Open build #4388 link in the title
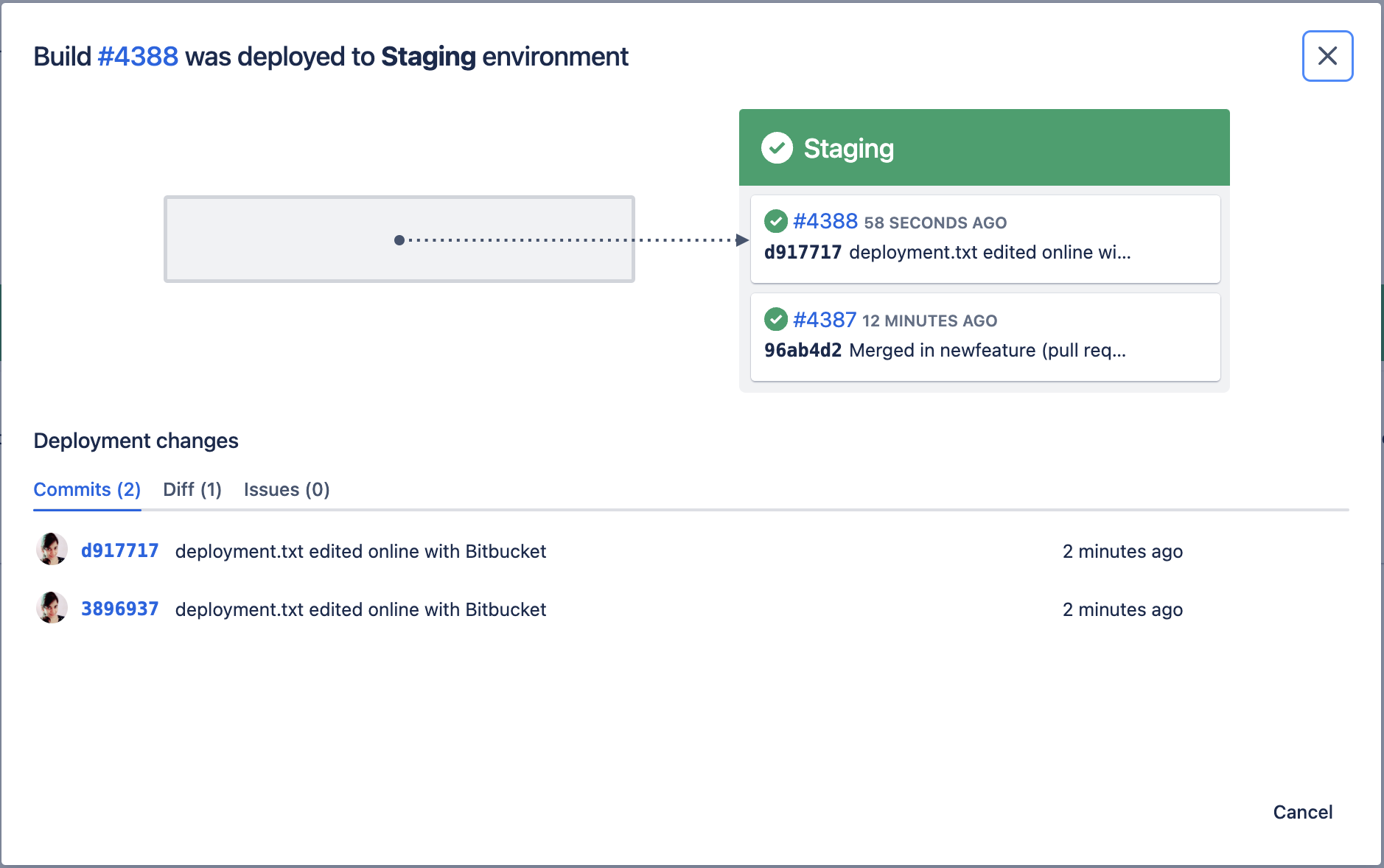Screen dimensions: 1384x868 (138, 57)
